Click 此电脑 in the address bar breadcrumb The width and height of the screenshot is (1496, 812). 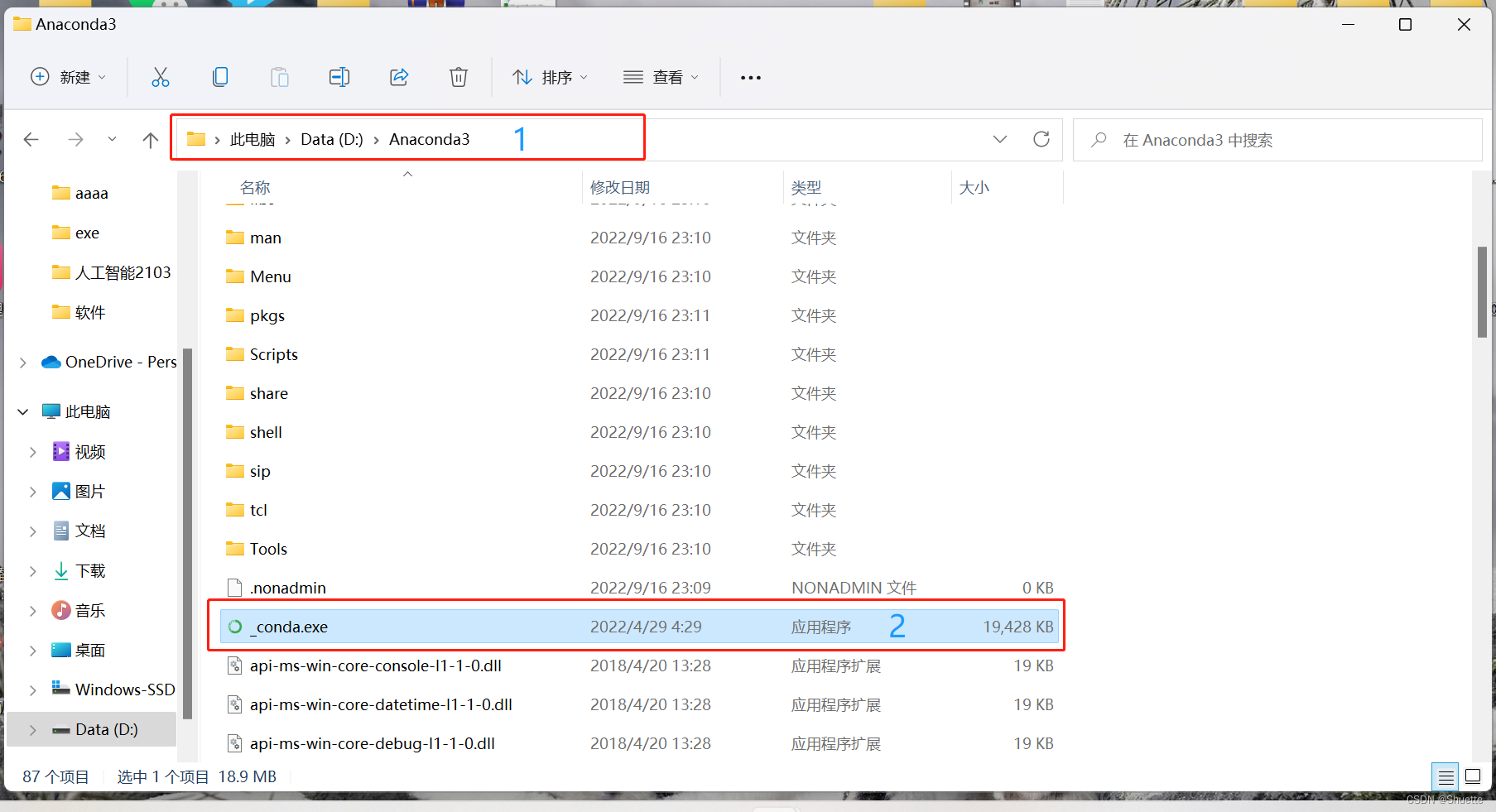[253, 139]
